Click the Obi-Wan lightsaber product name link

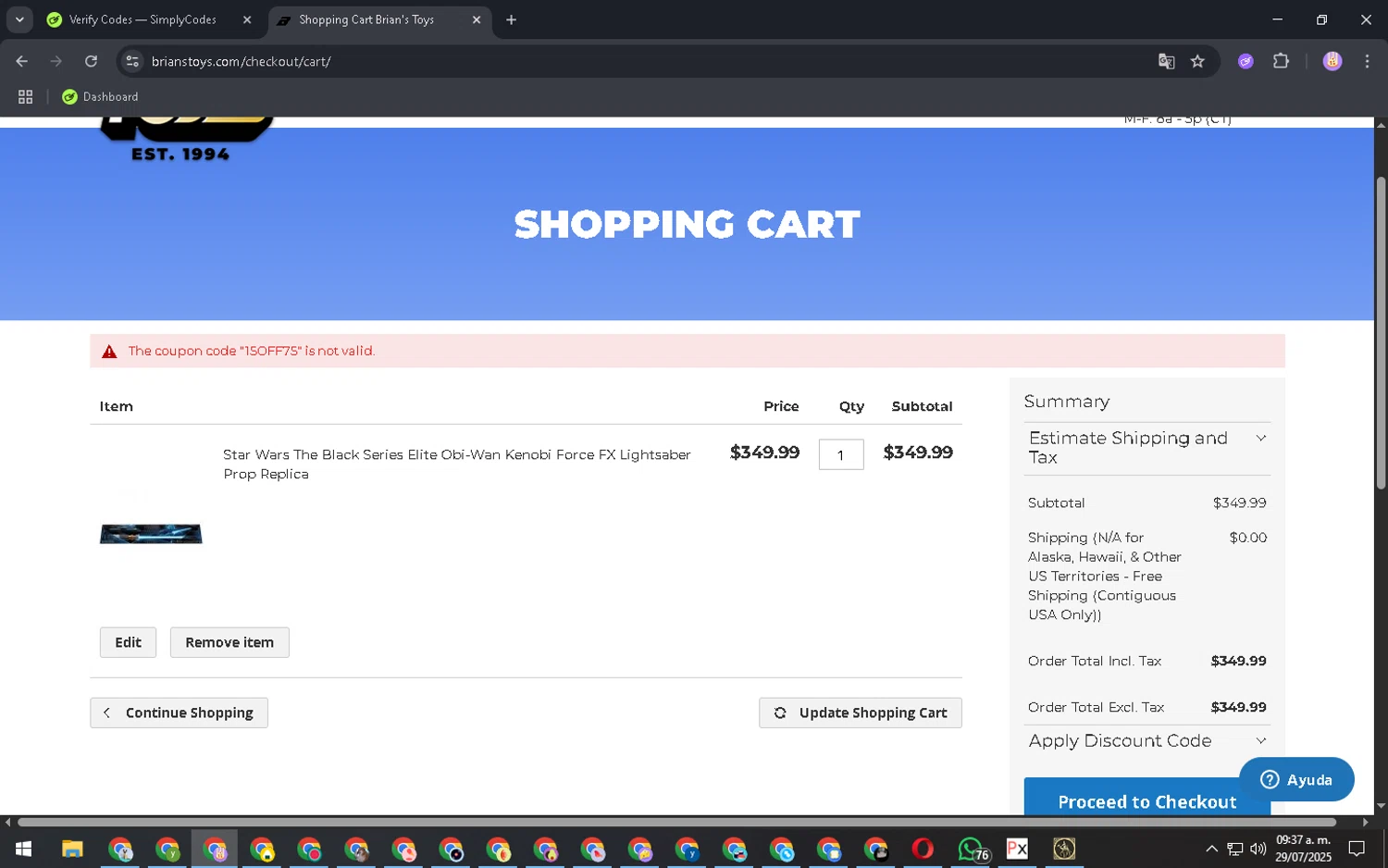click(x=456, y=464)
